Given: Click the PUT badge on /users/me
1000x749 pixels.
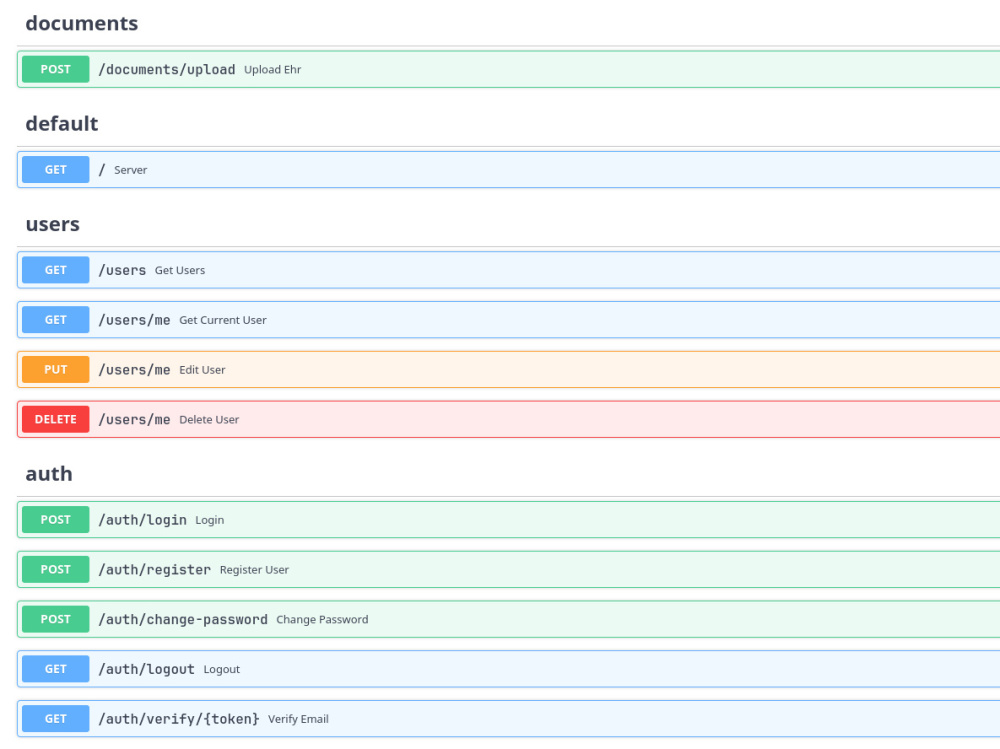Looking at the screenshot, I should point(55,369).
